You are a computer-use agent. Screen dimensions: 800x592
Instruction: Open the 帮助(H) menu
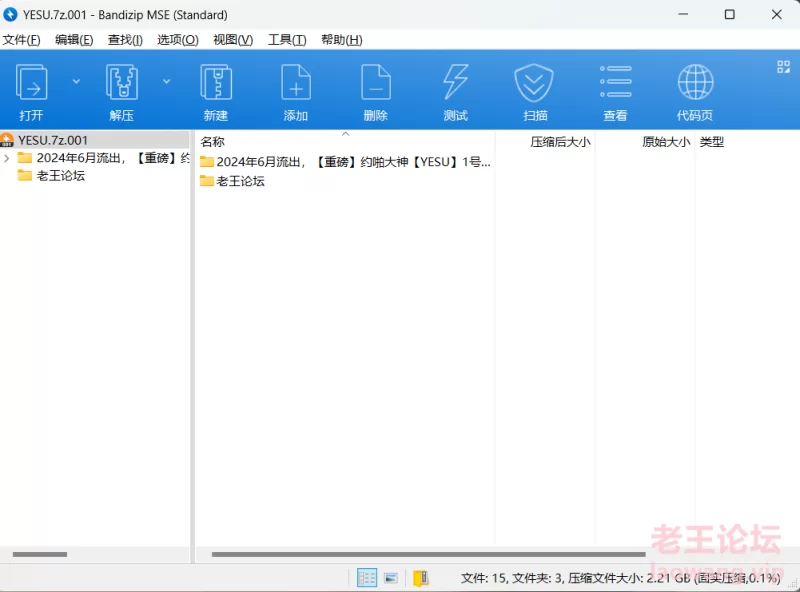pyautogui.click(x=342, y=40)
